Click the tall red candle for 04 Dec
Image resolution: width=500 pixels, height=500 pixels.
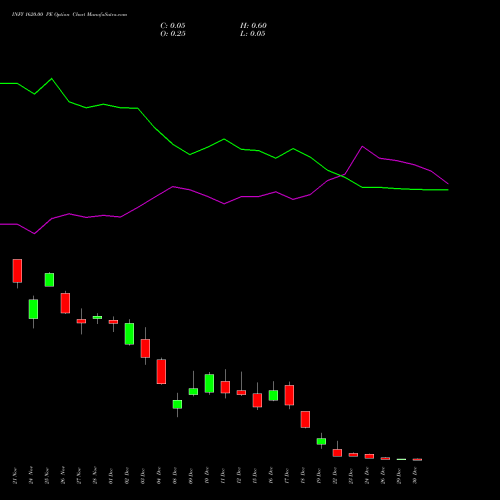coord(161,371)
